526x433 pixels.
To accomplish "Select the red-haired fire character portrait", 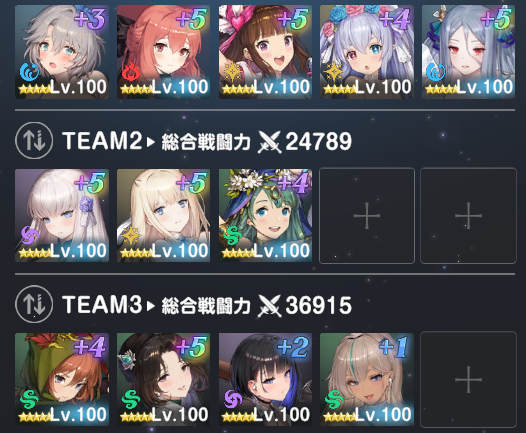I will (163, 52).
